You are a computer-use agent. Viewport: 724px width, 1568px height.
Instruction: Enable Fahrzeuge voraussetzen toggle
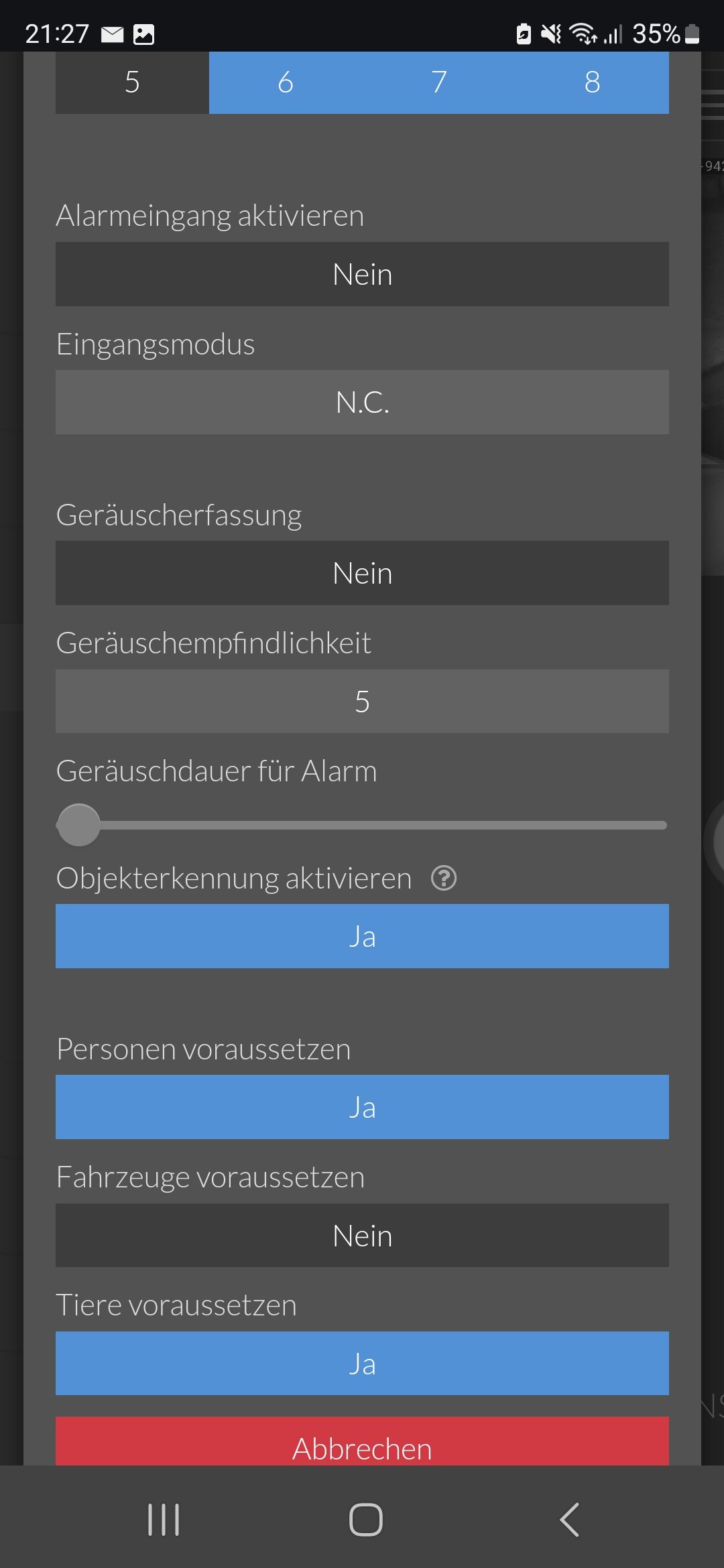[362, 1235]
